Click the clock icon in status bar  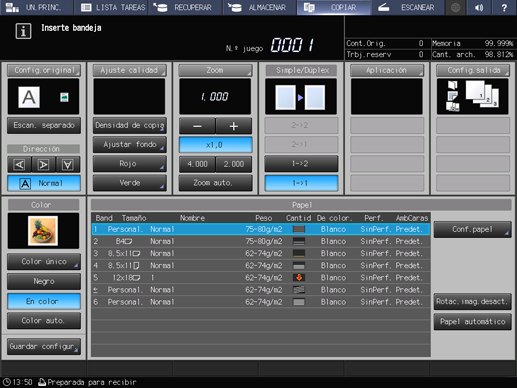pos(6,382)
